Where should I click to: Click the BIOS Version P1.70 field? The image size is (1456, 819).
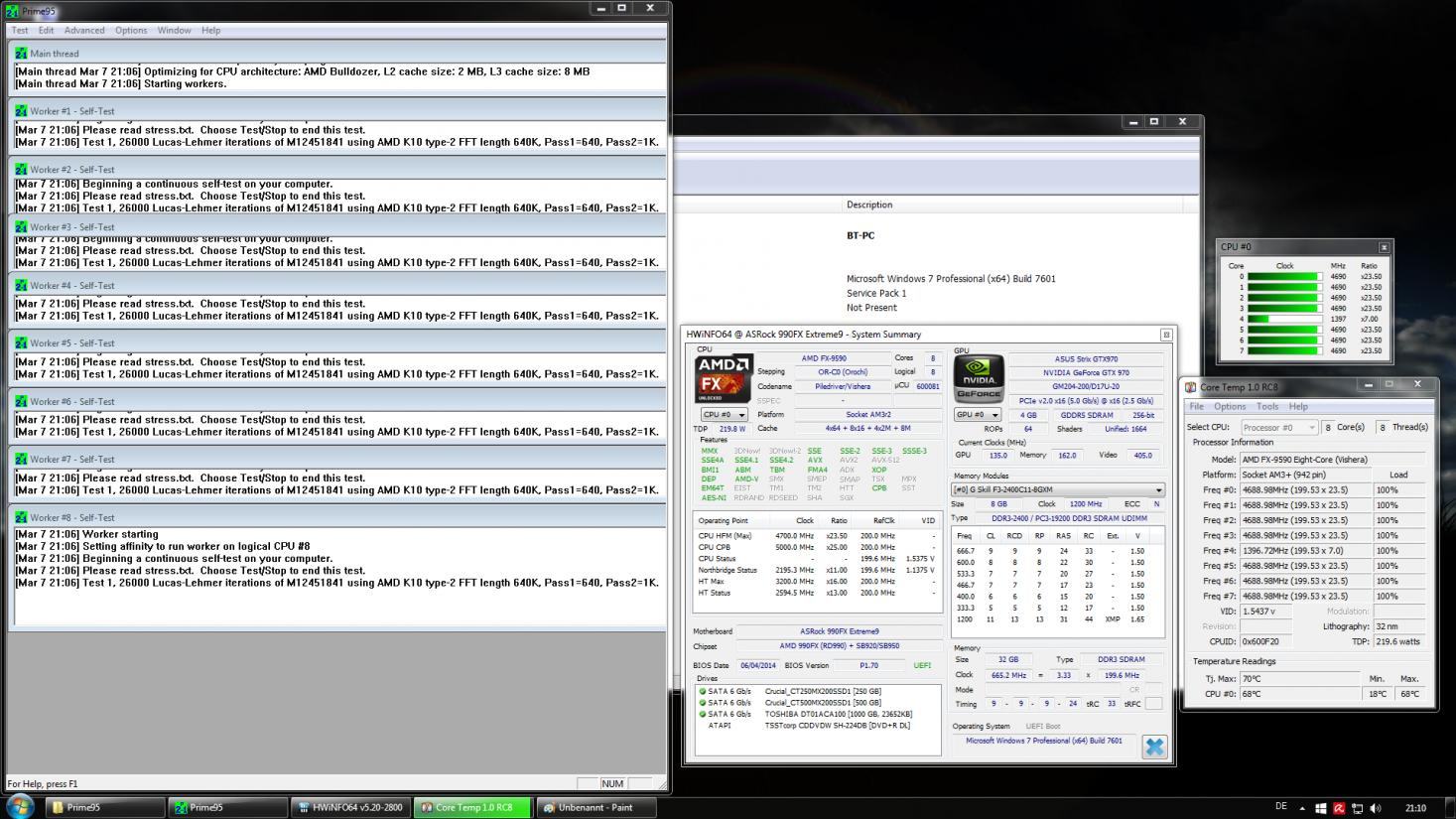tap(868, 666)
